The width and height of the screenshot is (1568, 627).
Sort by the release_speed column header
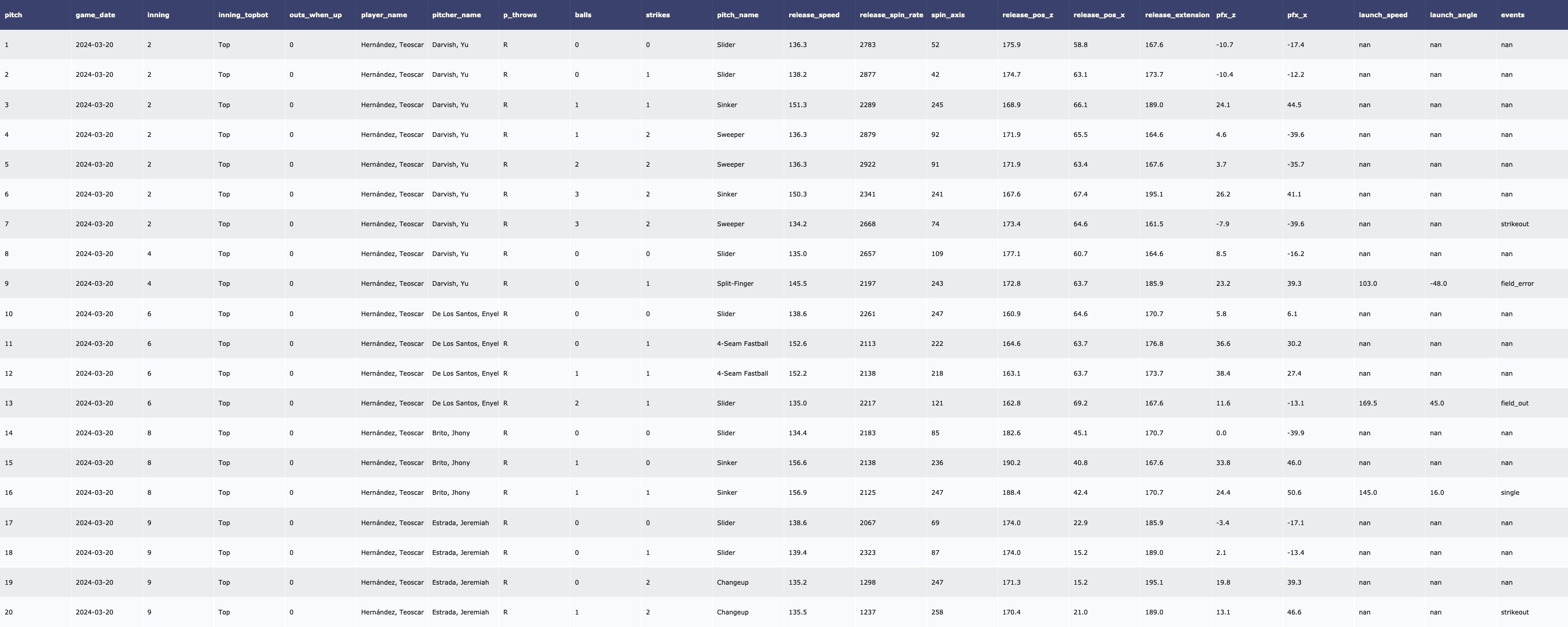pyautogui.click(x=813, y=15)
